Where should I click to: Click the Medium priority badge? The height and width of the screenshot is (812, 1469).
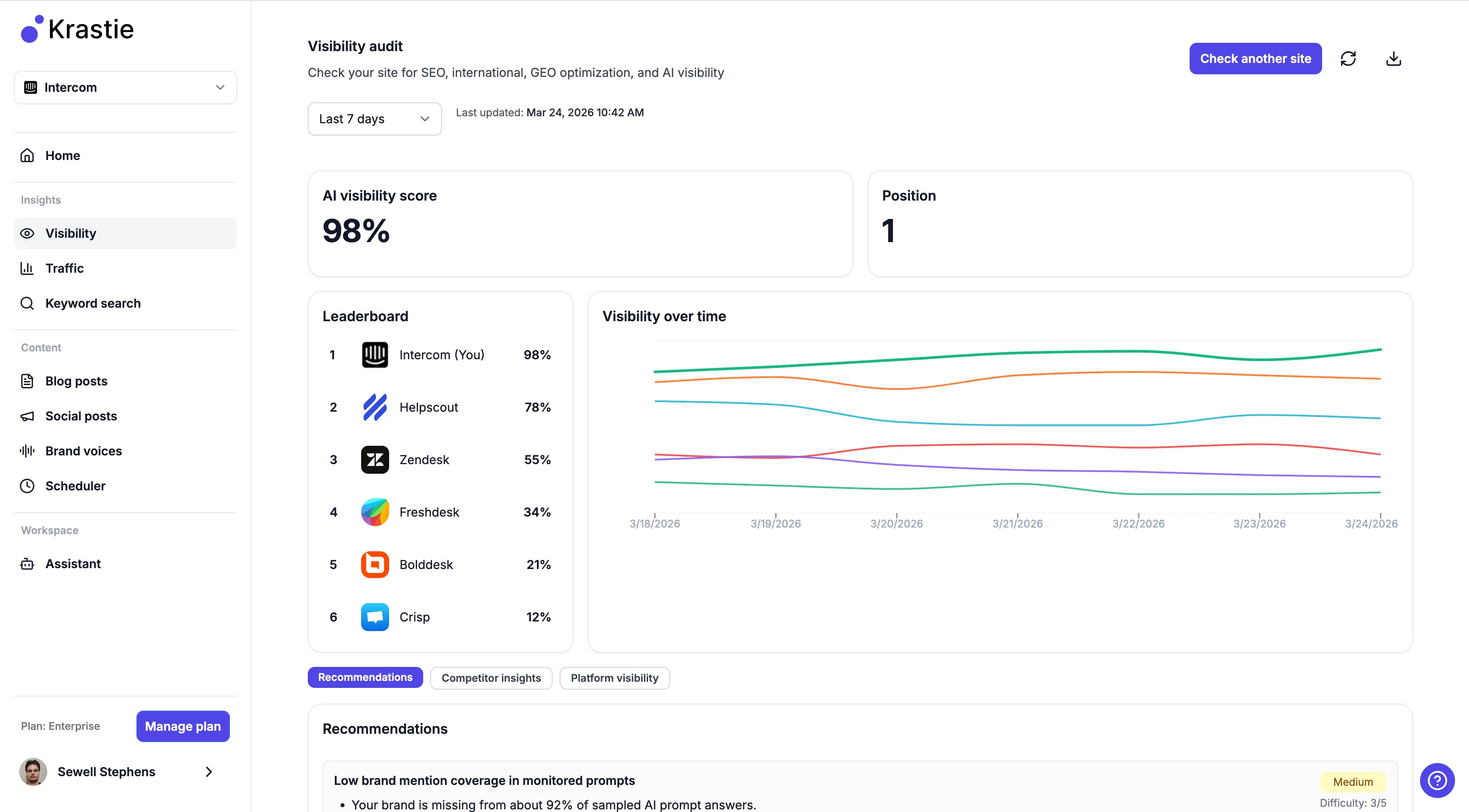1353,782
